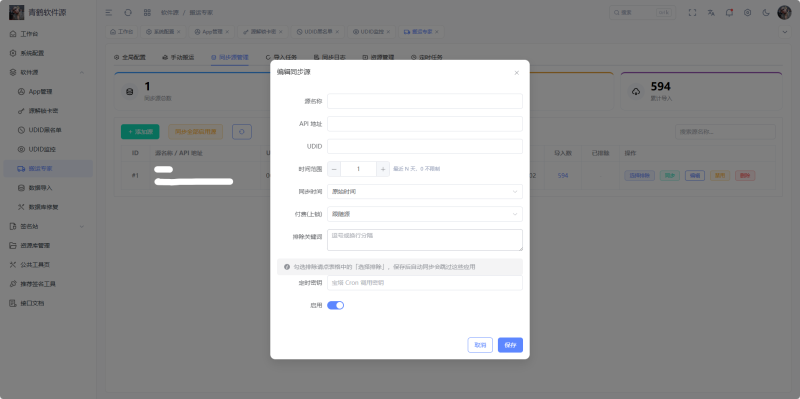Open the language translation icon
Image resolution: width=800 pixels, height=399 pixels.
pos(711,13)
